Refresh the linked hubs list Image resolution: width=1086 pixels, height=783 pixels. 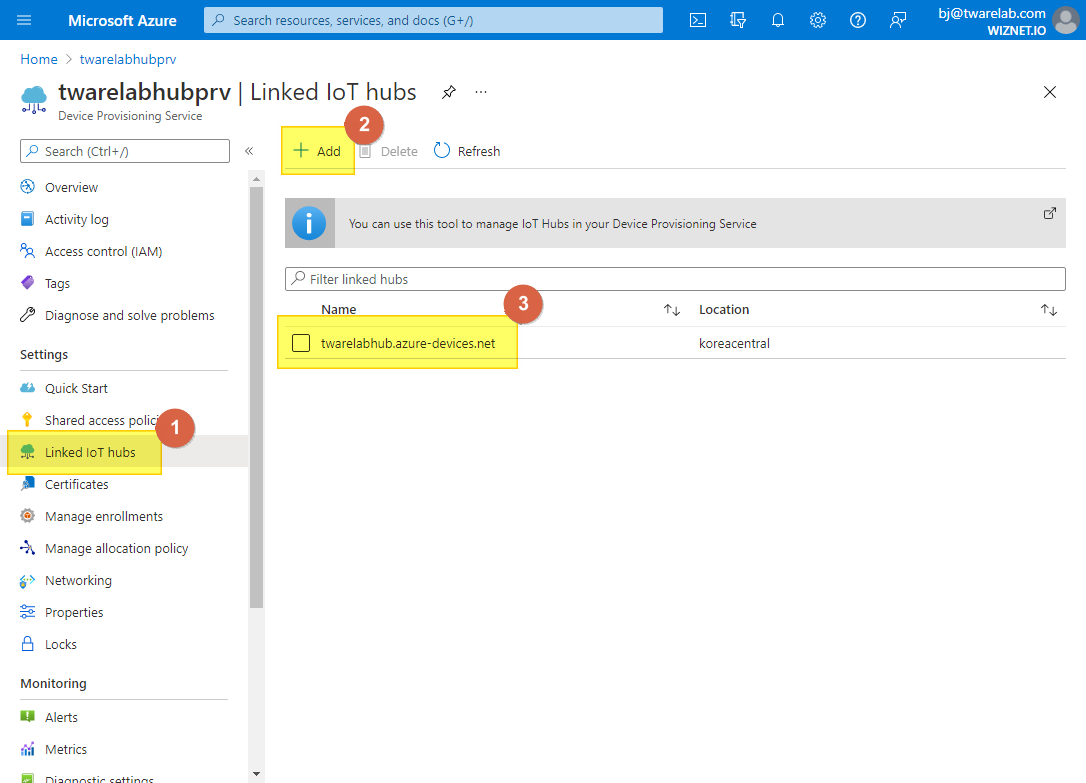click(467, 151)
